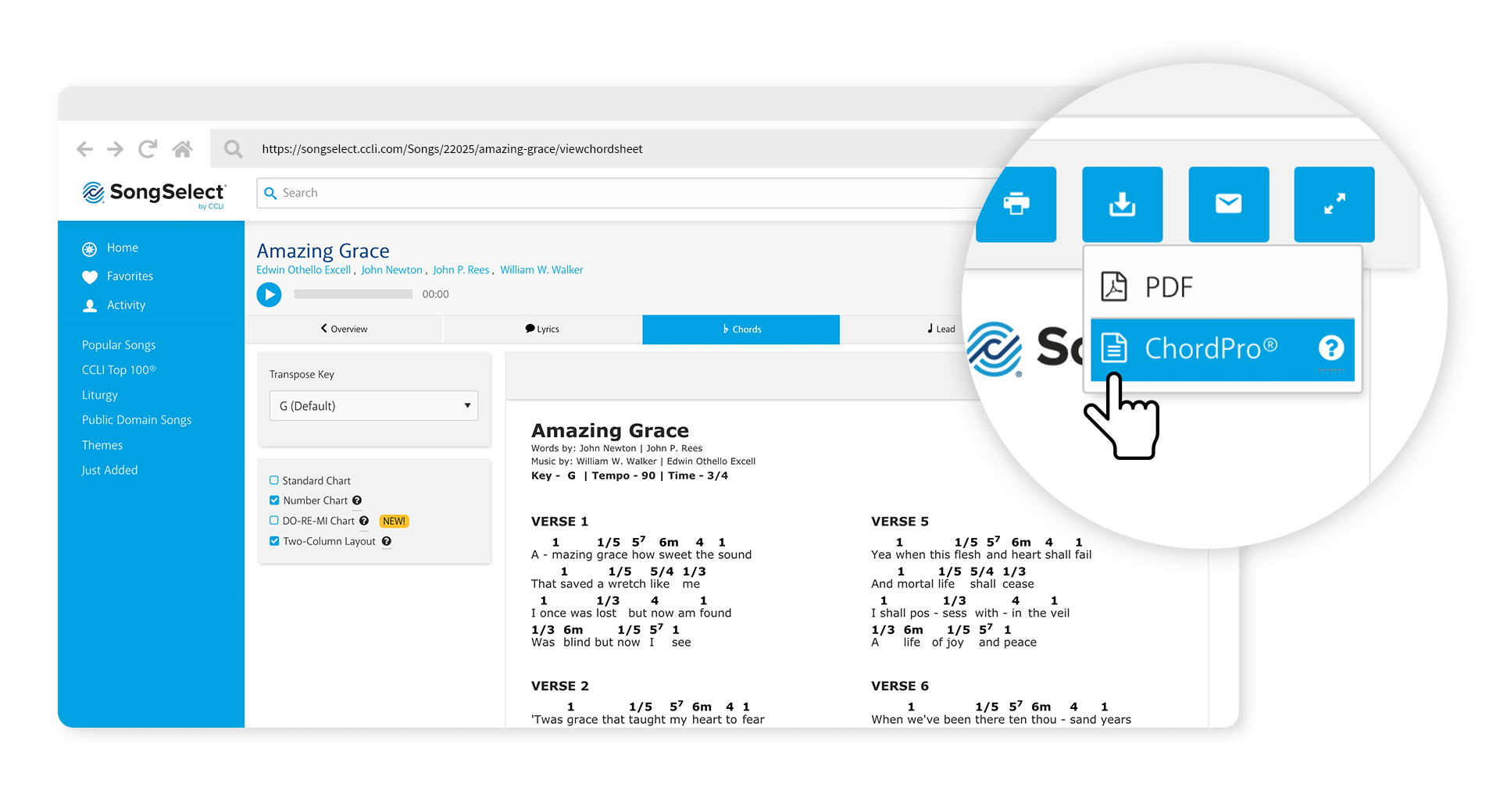Go back to the Overview tab
Viewport: 1500px width, 812px height.
click(x=344, y=329)
